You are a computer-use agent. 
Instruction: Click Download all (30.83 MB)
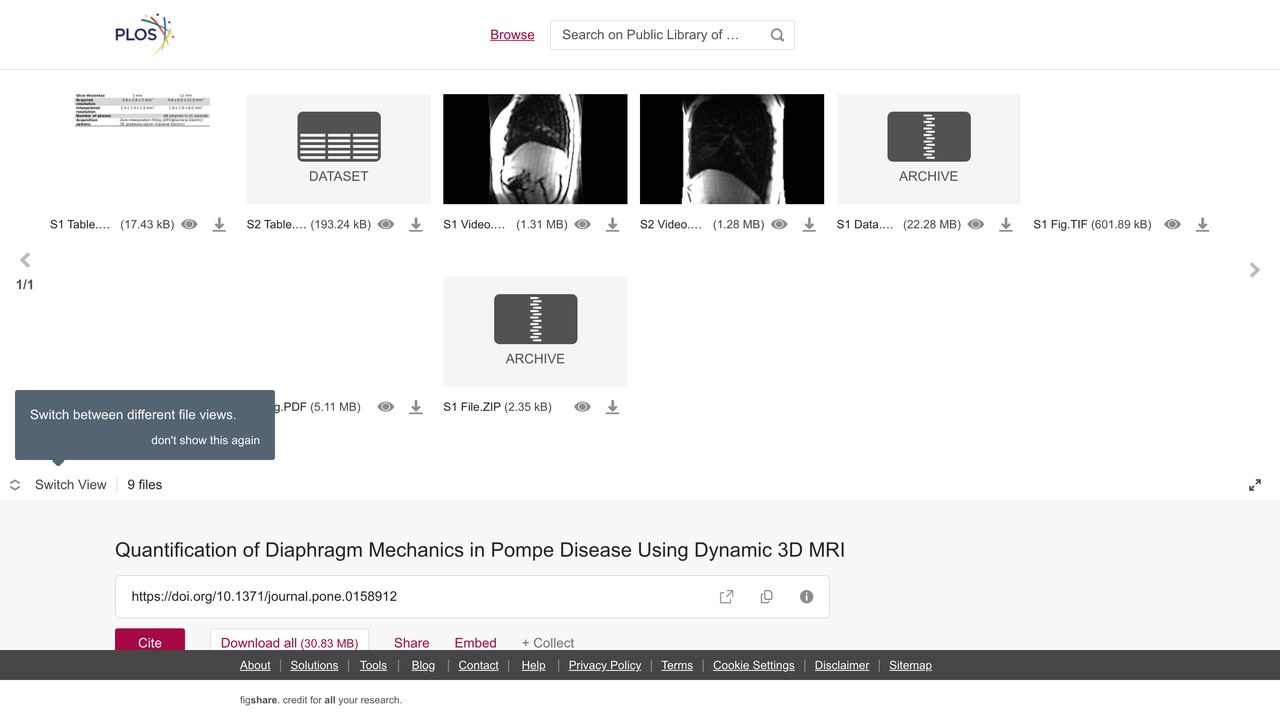[290, 642]
